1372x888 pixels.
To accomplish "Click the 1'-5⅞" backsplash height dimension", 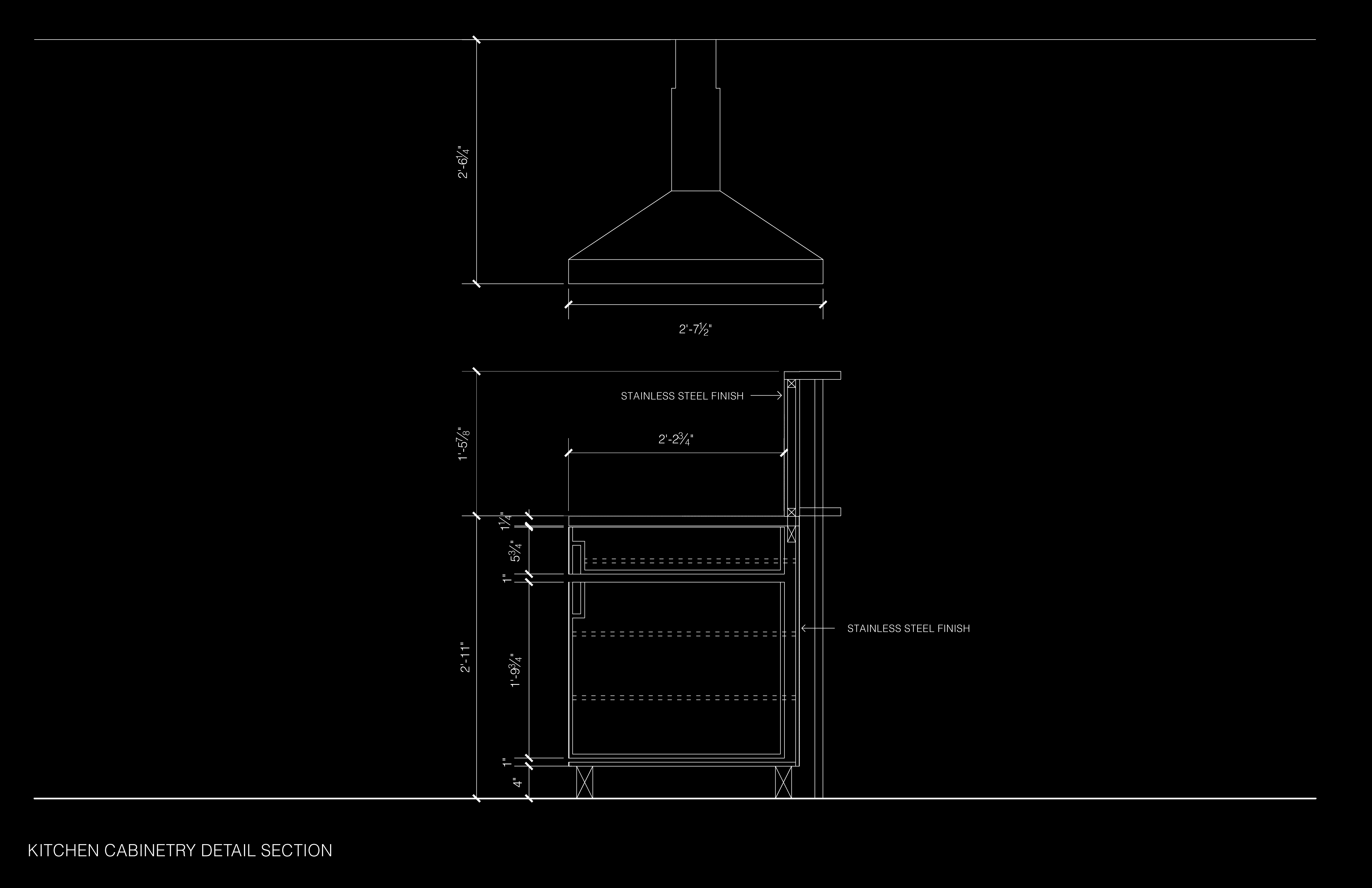I will (x=464, y=444).
